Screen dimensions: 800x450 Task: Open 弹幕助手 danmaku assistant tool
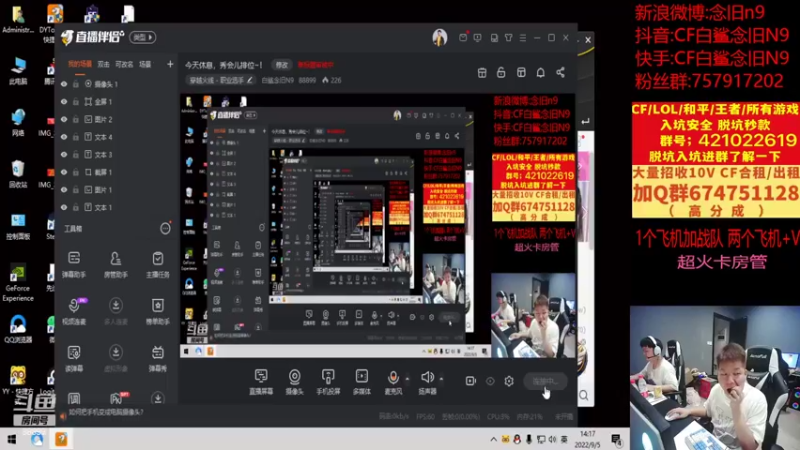pos(74,264)
